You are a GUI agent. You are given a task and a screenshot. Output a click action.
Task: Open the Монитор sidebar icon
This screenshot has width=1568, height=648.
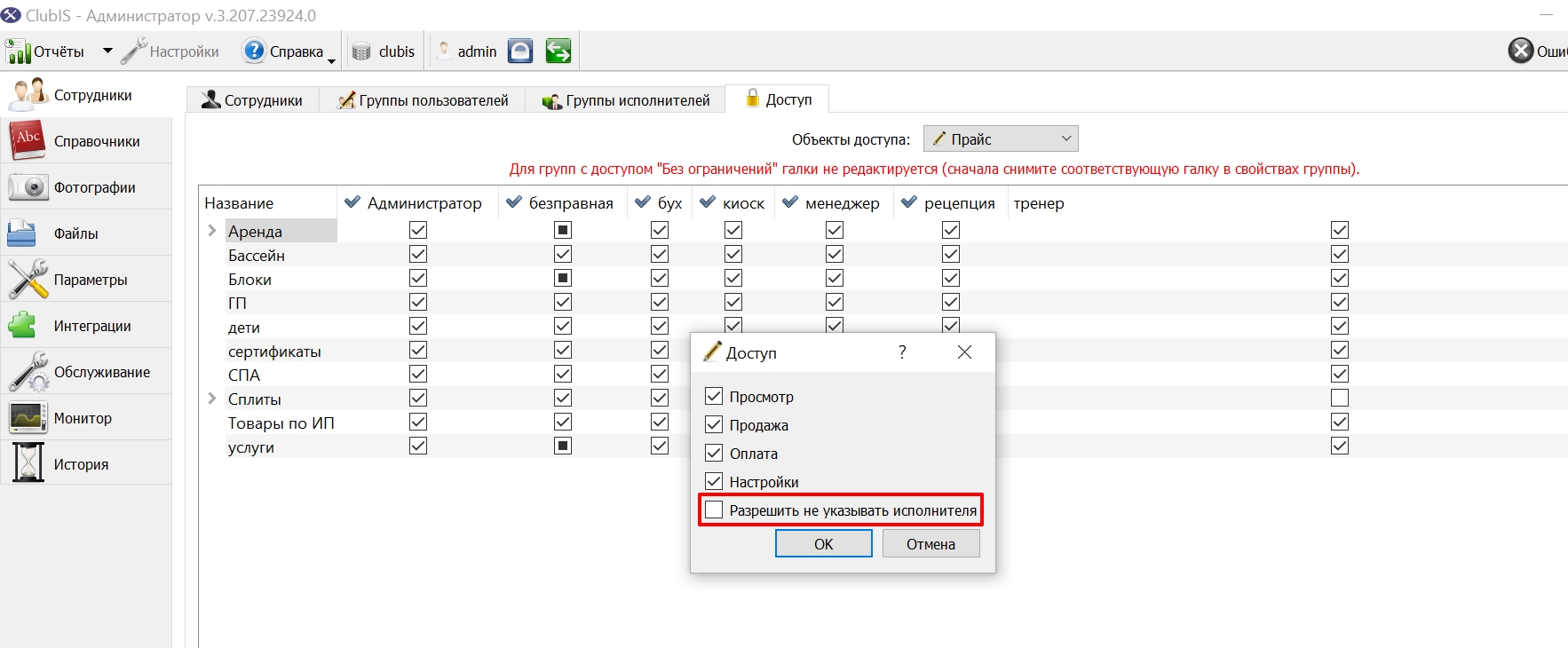point(28,418)
